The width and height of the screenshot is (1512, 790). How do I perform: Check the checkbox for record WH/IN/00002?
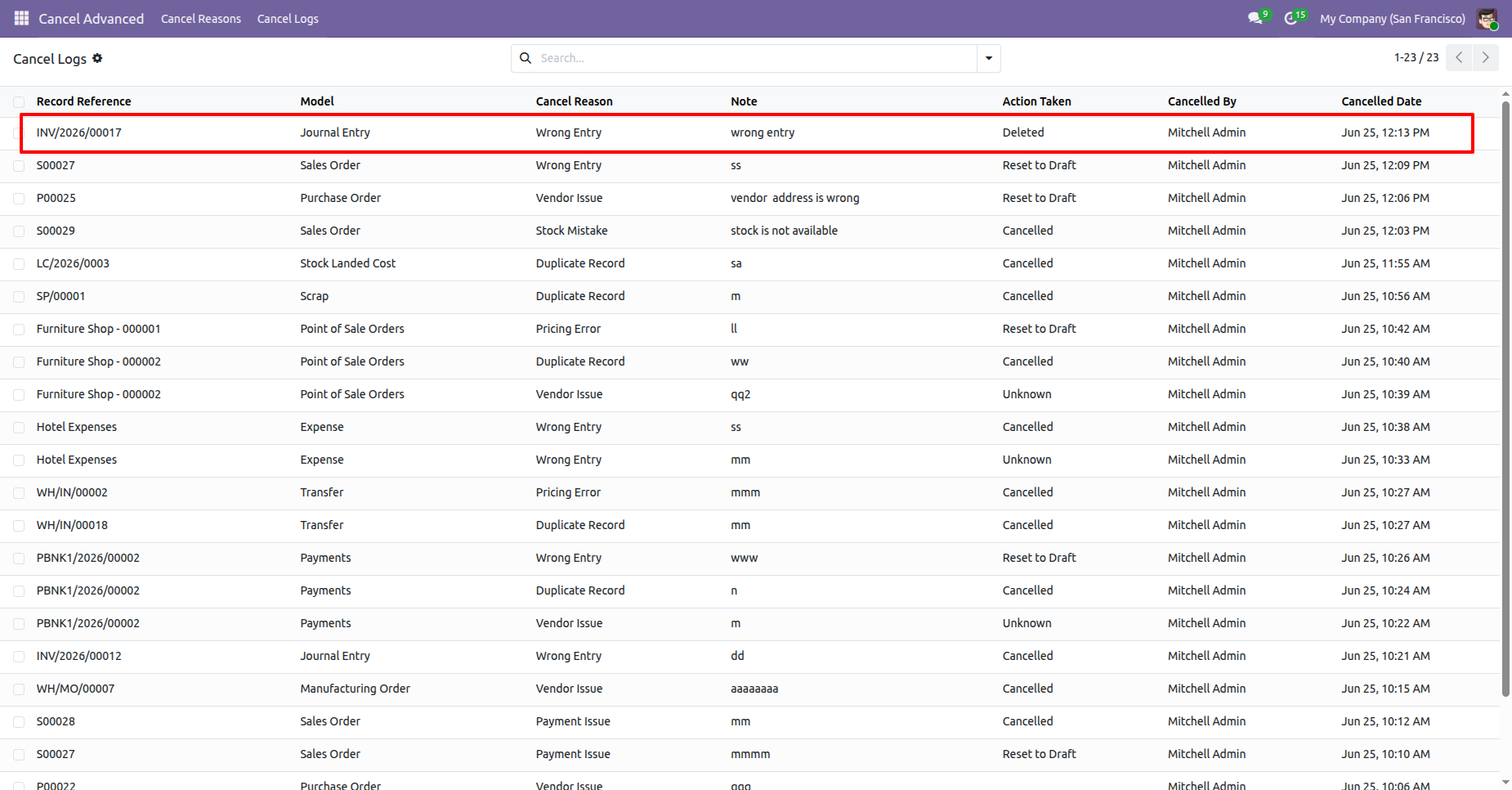click(x=19, y=492)
